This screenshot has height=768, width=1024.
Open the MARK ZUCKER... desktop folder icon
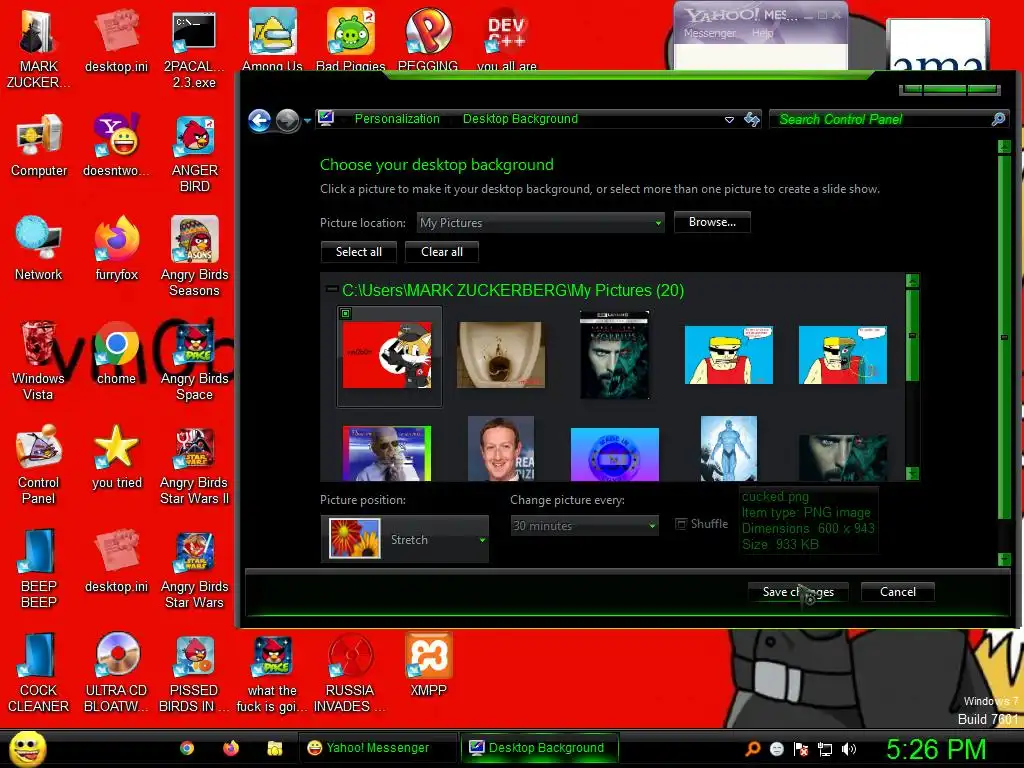pos(38,48)
